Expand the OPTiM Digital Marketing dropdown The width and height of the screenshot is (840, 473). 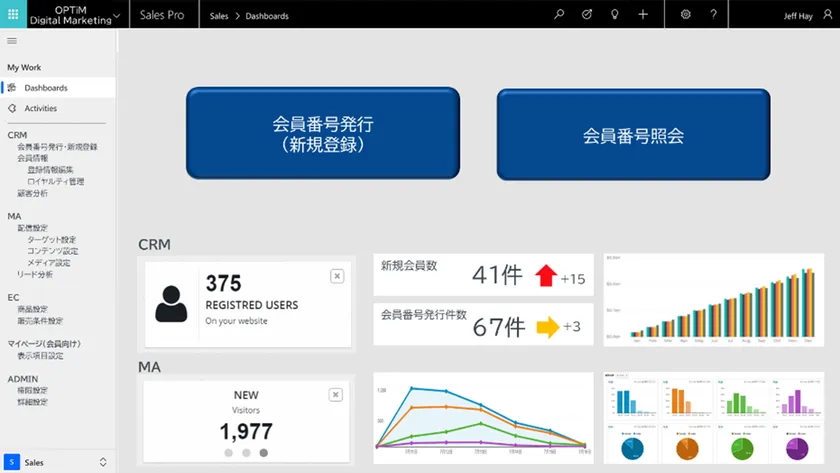pyautogui.click(x=117, y=16)
